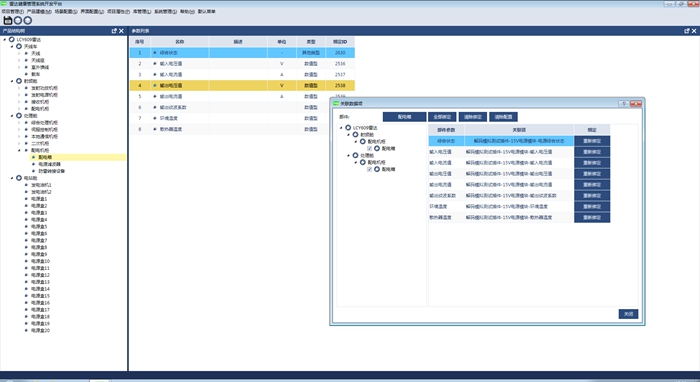
Task: Select '输入电流值' row in dialog table
Action: (519, 163)
